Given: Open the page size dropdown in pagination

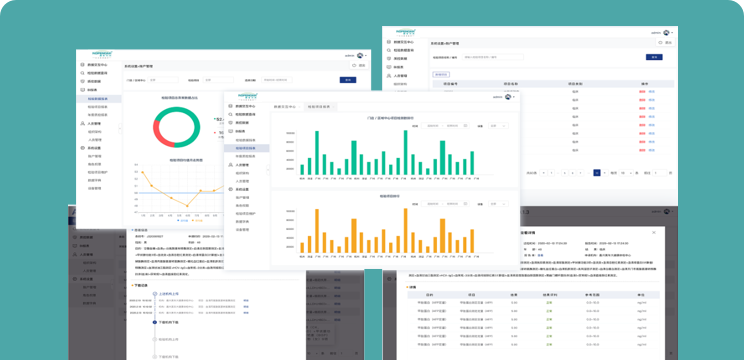Looking at the screenshot, I should pyautogui.click(x=626, y=173).
